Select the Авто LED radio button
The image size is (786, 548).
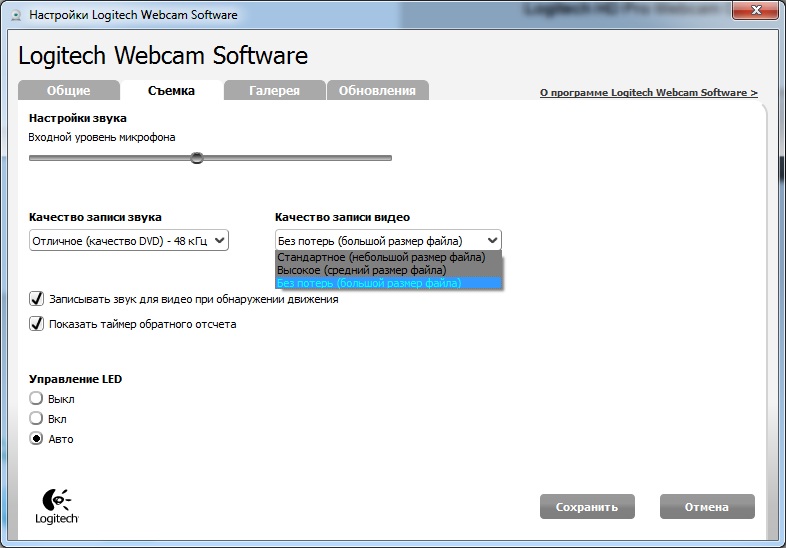(37, 439)
